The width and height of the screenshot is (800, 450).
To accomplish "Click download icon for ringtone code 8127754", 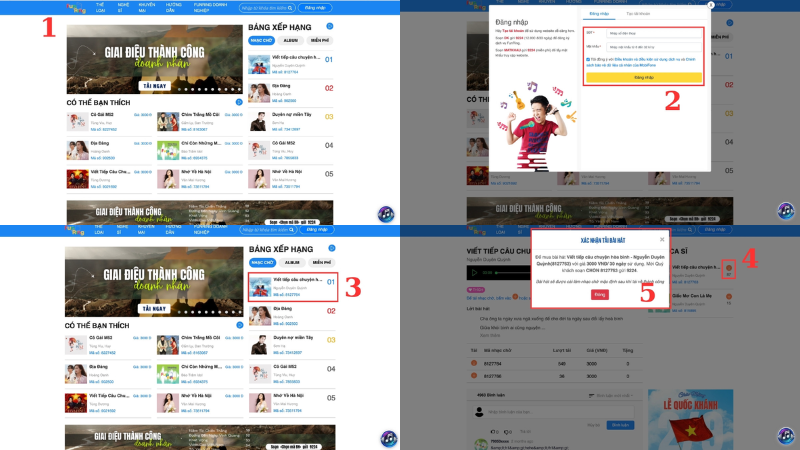I will 473,363.
